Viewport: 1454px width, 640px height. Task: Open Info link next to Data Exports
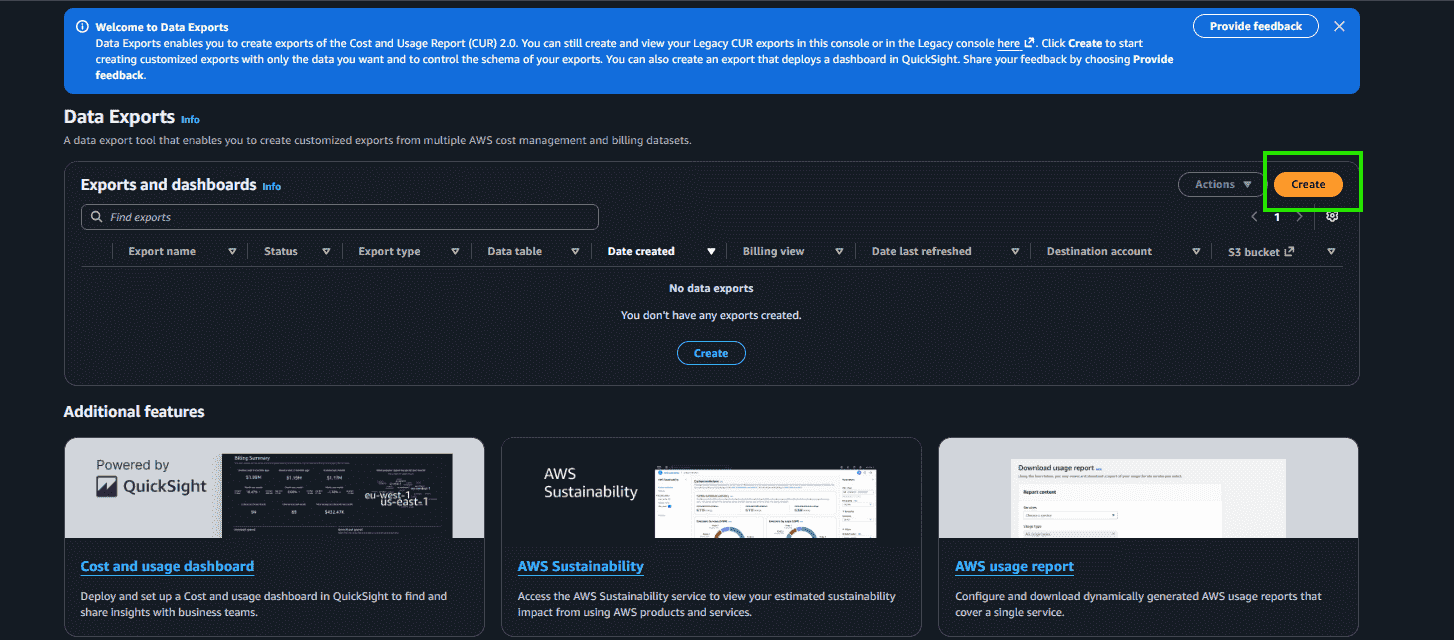[x=190, y=120]
